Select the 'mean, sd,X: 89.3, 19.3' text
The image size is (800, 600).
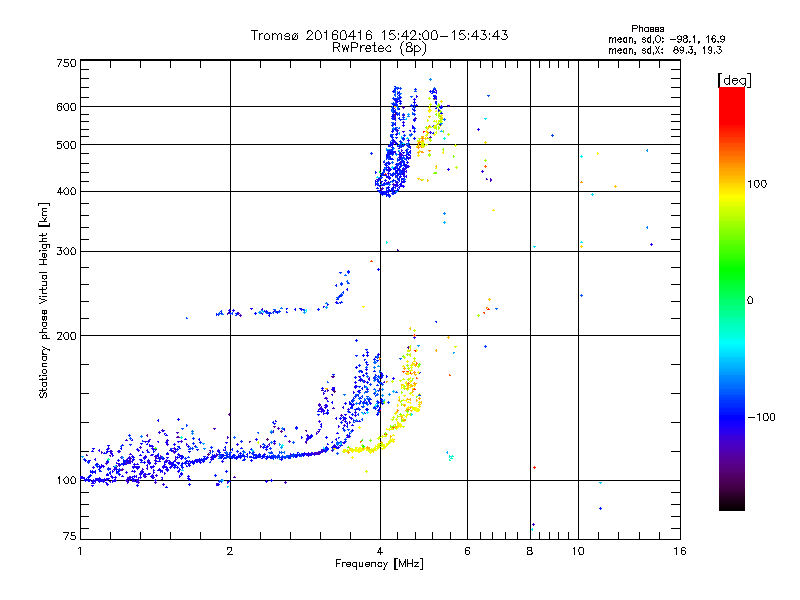665,50
